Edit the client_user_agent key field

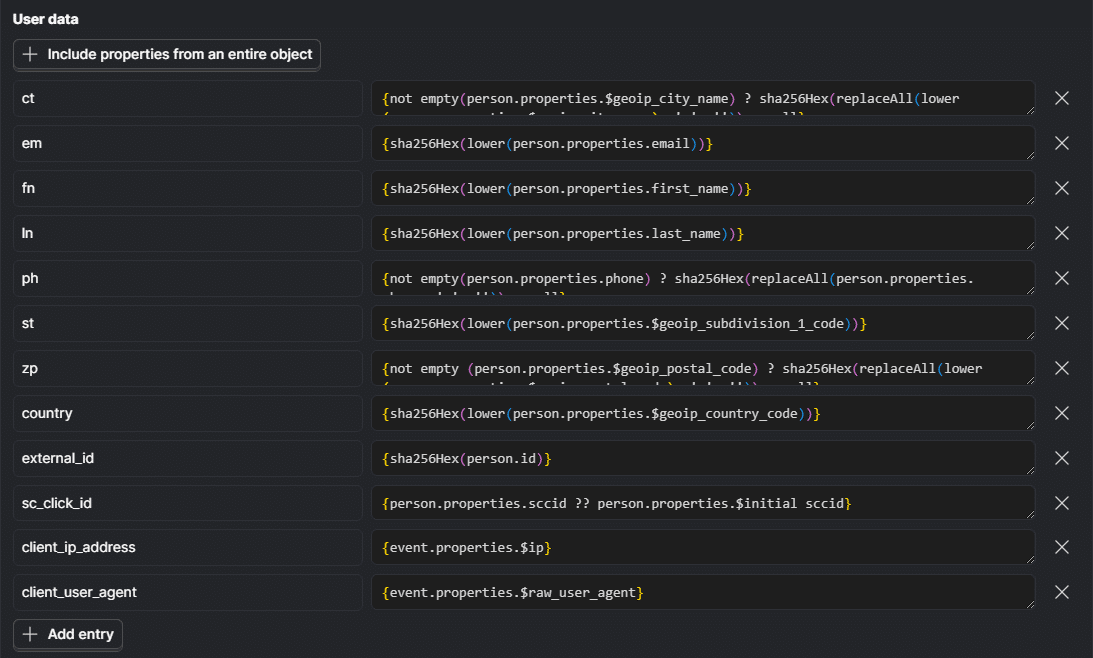(x=188, y=592)
